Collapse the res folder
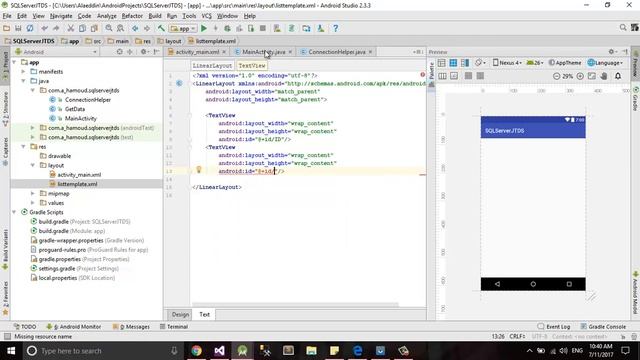 [24, 147]
